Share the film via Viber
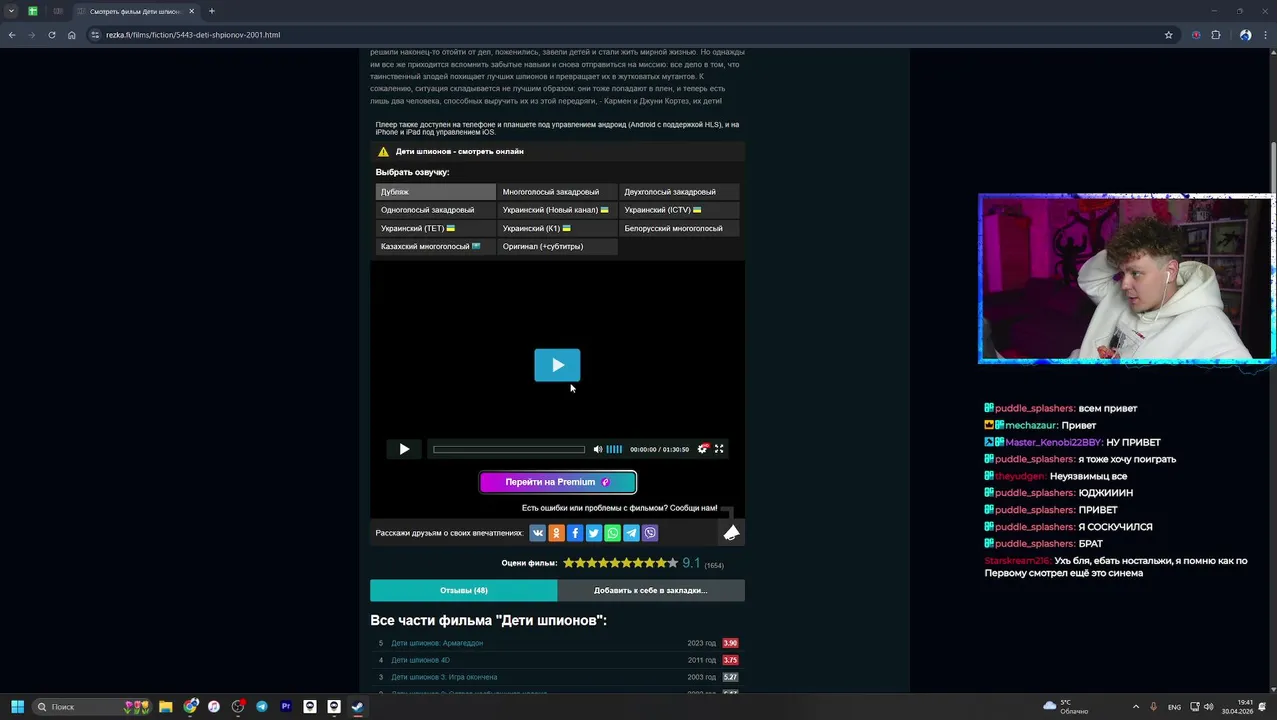Screen dimensions: 1277x720 coord(650,533)
